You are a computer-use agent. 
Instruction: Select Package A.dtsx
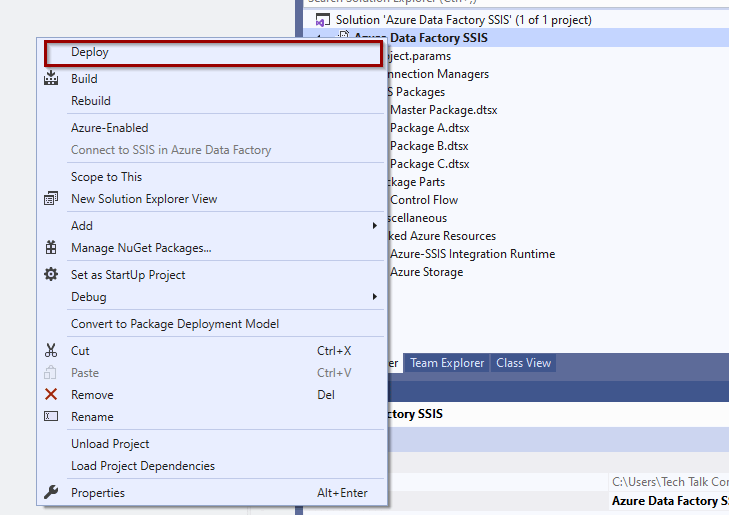[430, 128]
